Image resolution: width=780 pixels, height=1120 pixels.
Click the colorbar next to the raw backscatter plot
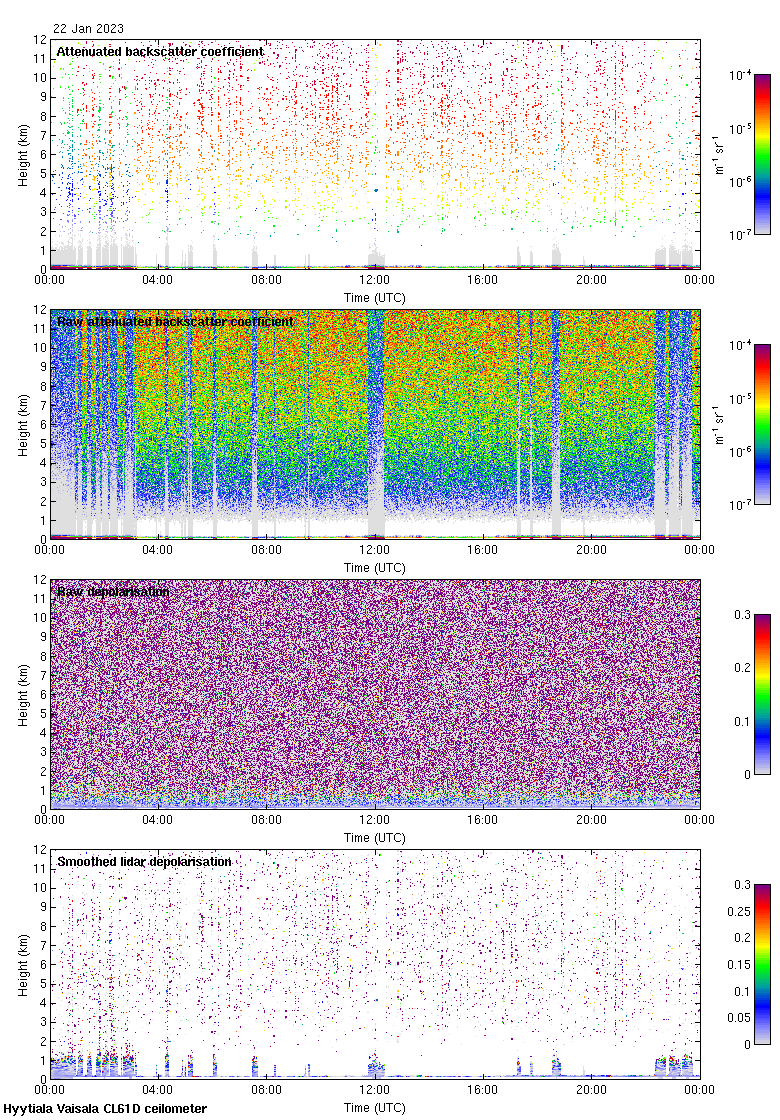pos(762,424)
